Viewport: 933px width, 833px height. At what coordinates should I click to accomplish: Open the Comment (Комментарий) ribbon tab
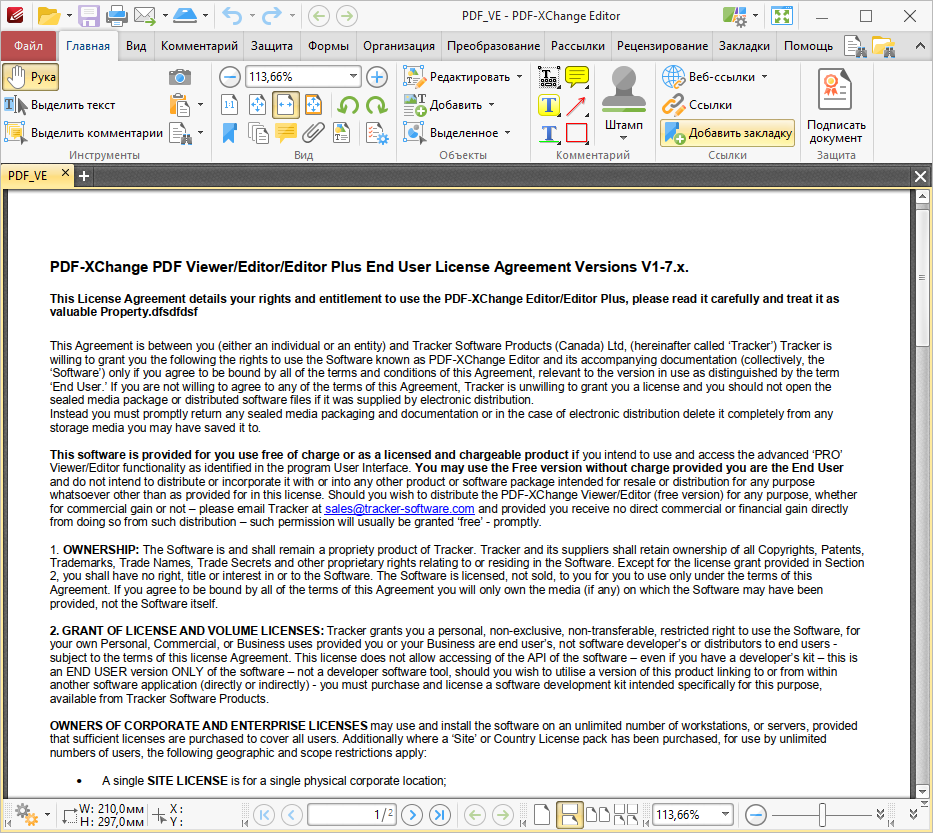coord(199,46)
